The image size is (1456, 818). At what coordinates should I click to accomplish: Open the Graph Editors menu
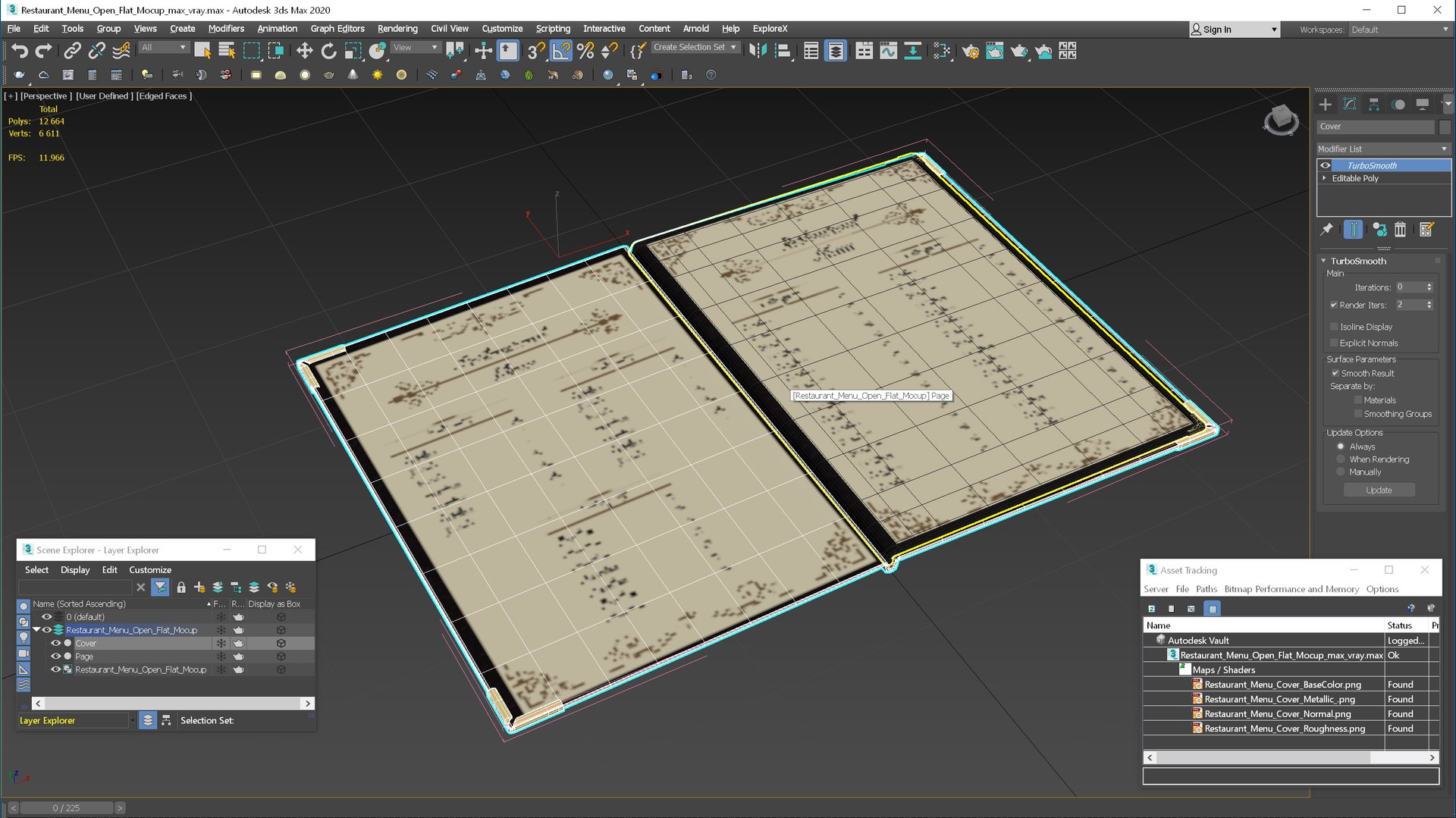[337, 29]
